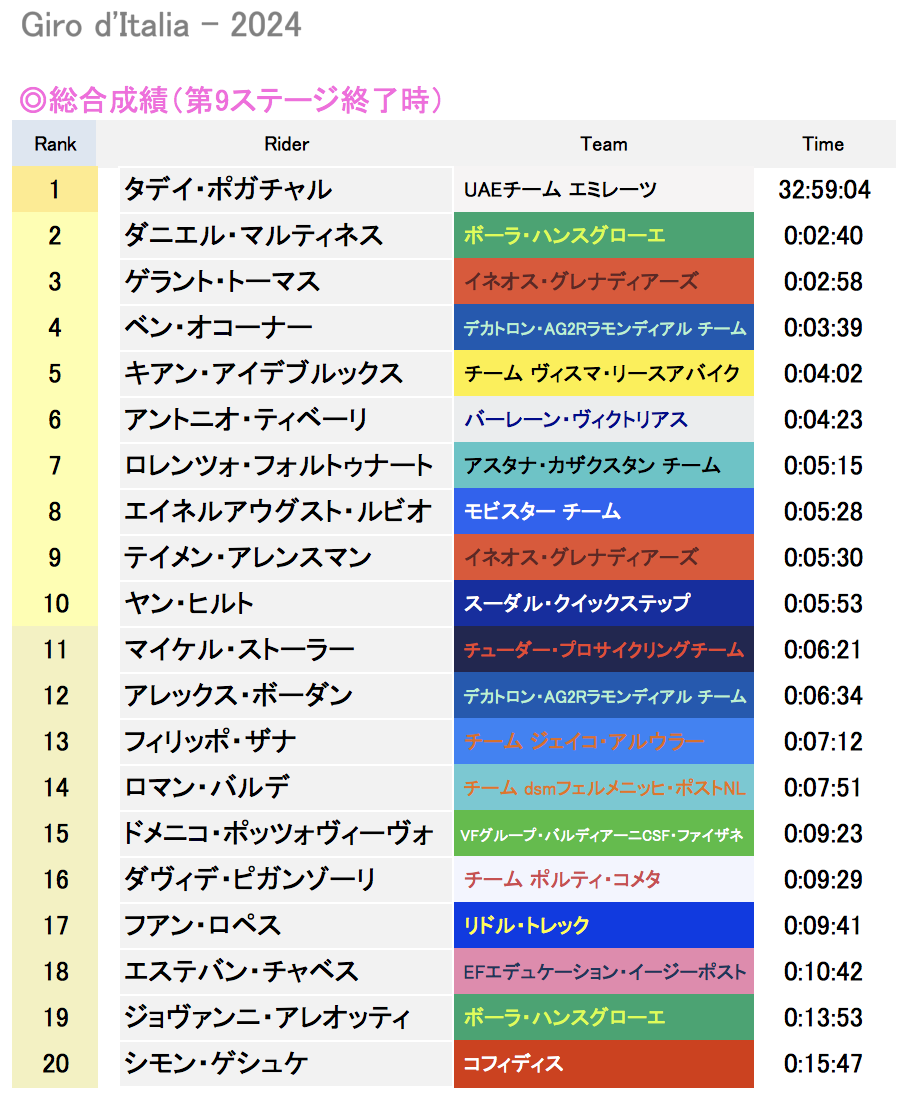Click the time gap 0:03:39

(824, 328)
